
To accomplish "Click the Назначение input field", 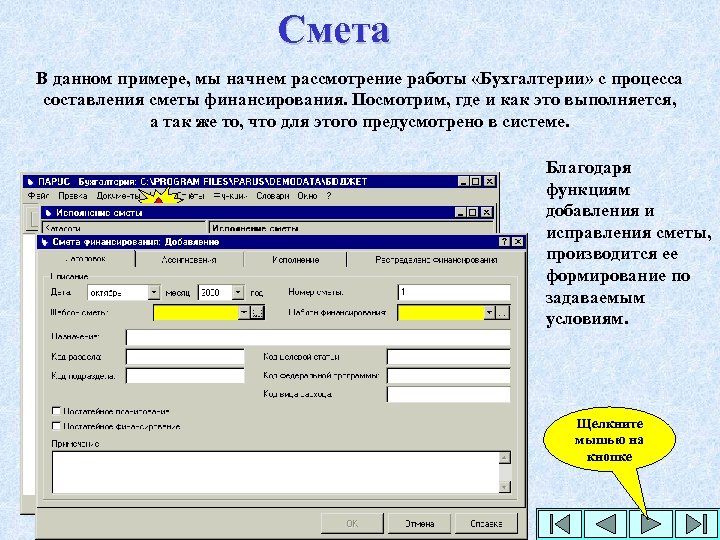I will click(318, 337).
